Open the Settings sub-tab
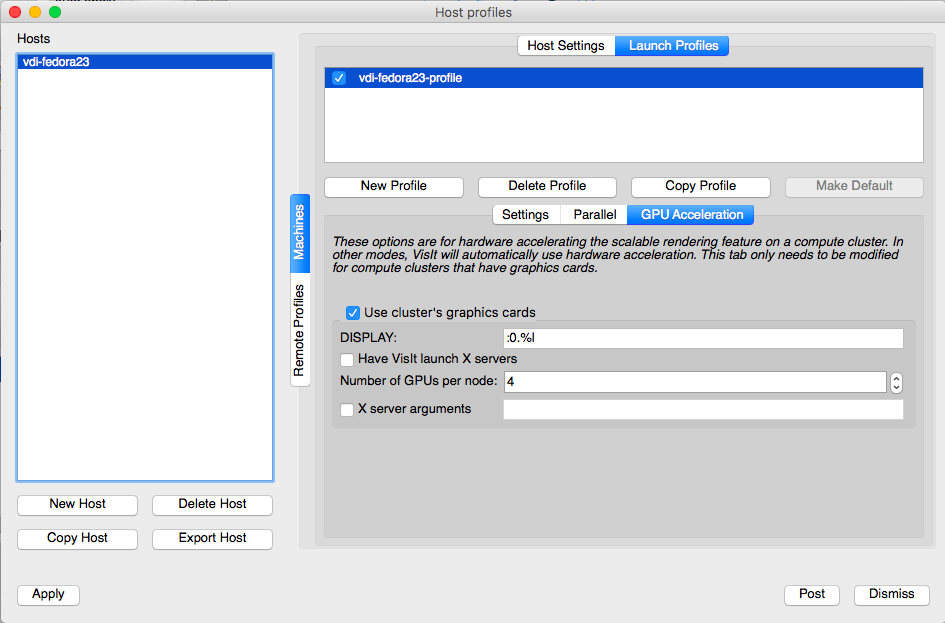This screenshot has width=945, height=623. [x=525, y=215]
